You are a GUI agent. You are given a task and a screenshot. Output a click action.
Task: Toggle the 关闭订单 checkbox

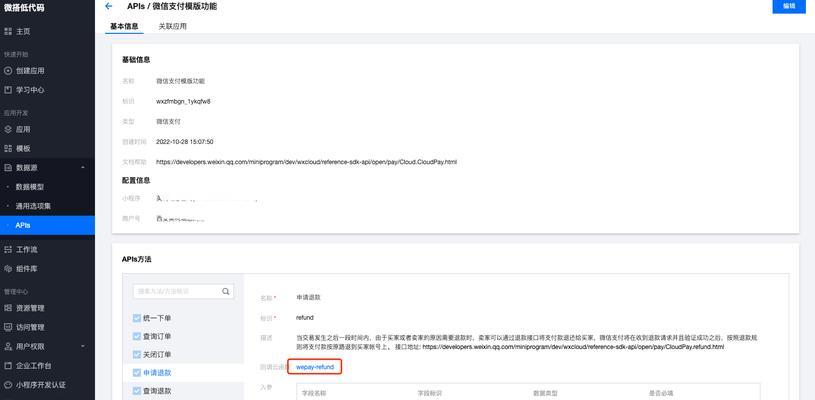137,354
